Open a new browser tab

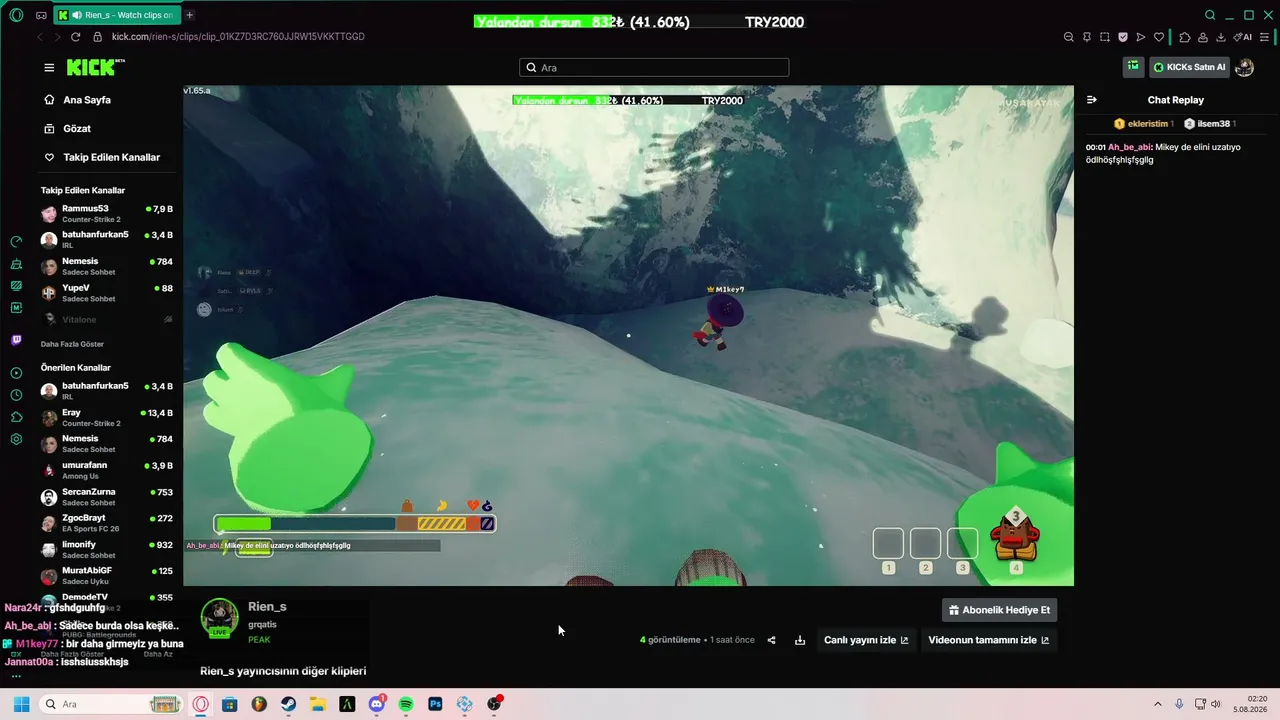190,15
